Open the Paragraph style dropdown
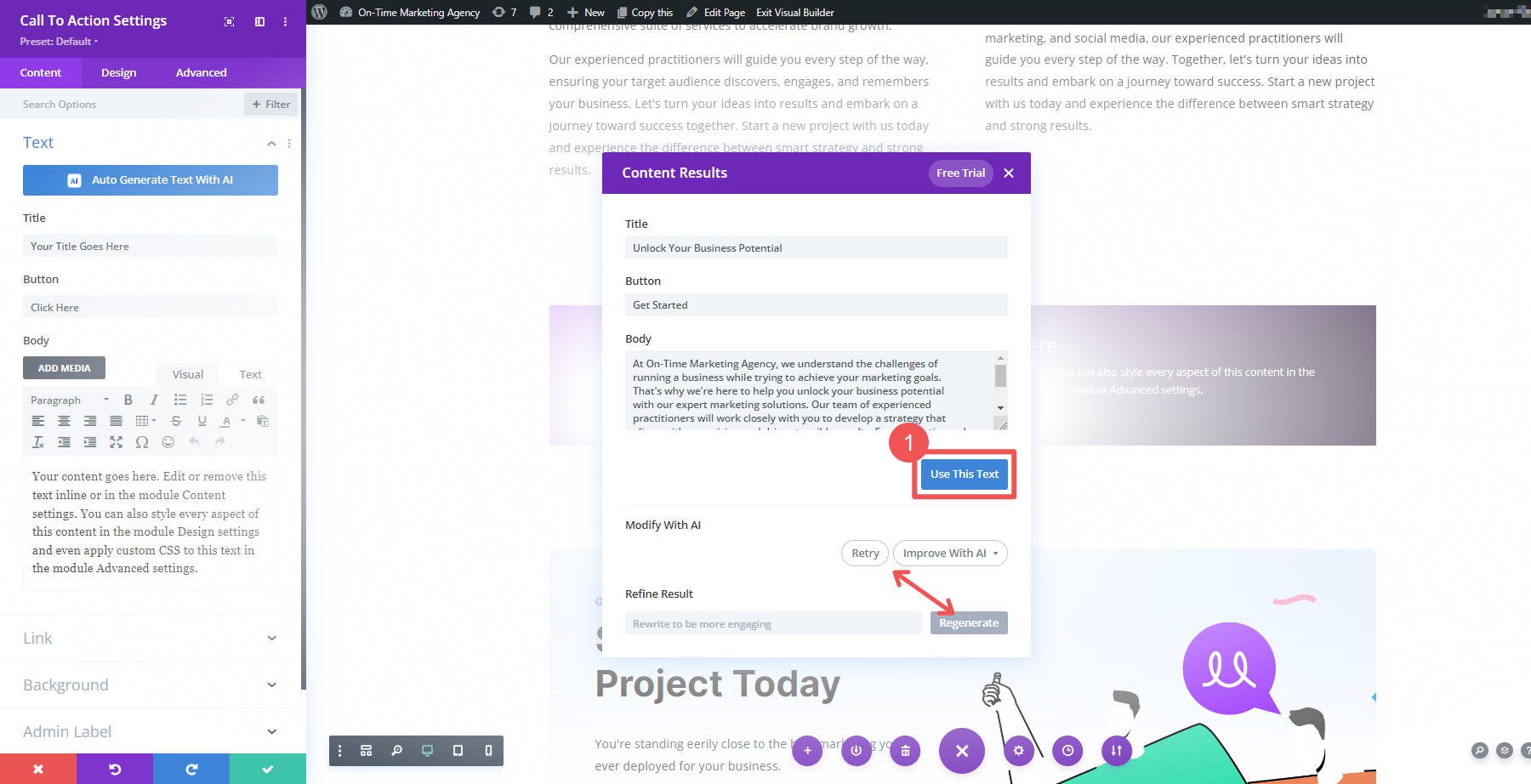1531x784 pixels. (x=68, y=400)
